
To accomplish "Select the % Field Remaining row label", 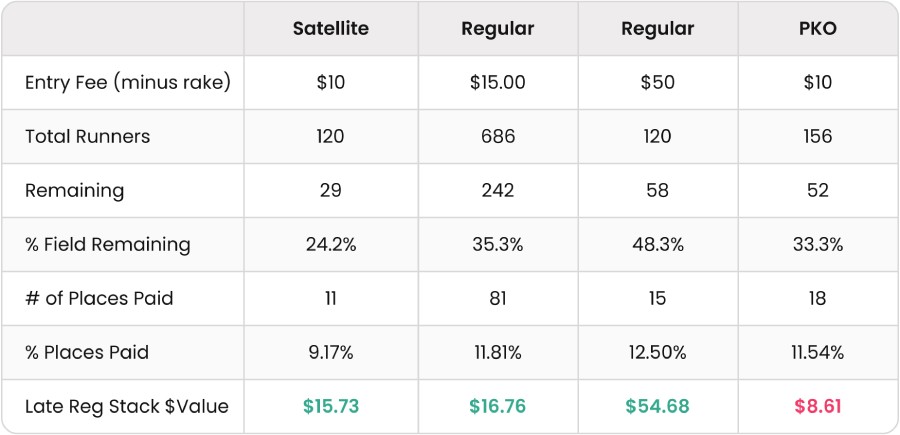I will point(107,244).
